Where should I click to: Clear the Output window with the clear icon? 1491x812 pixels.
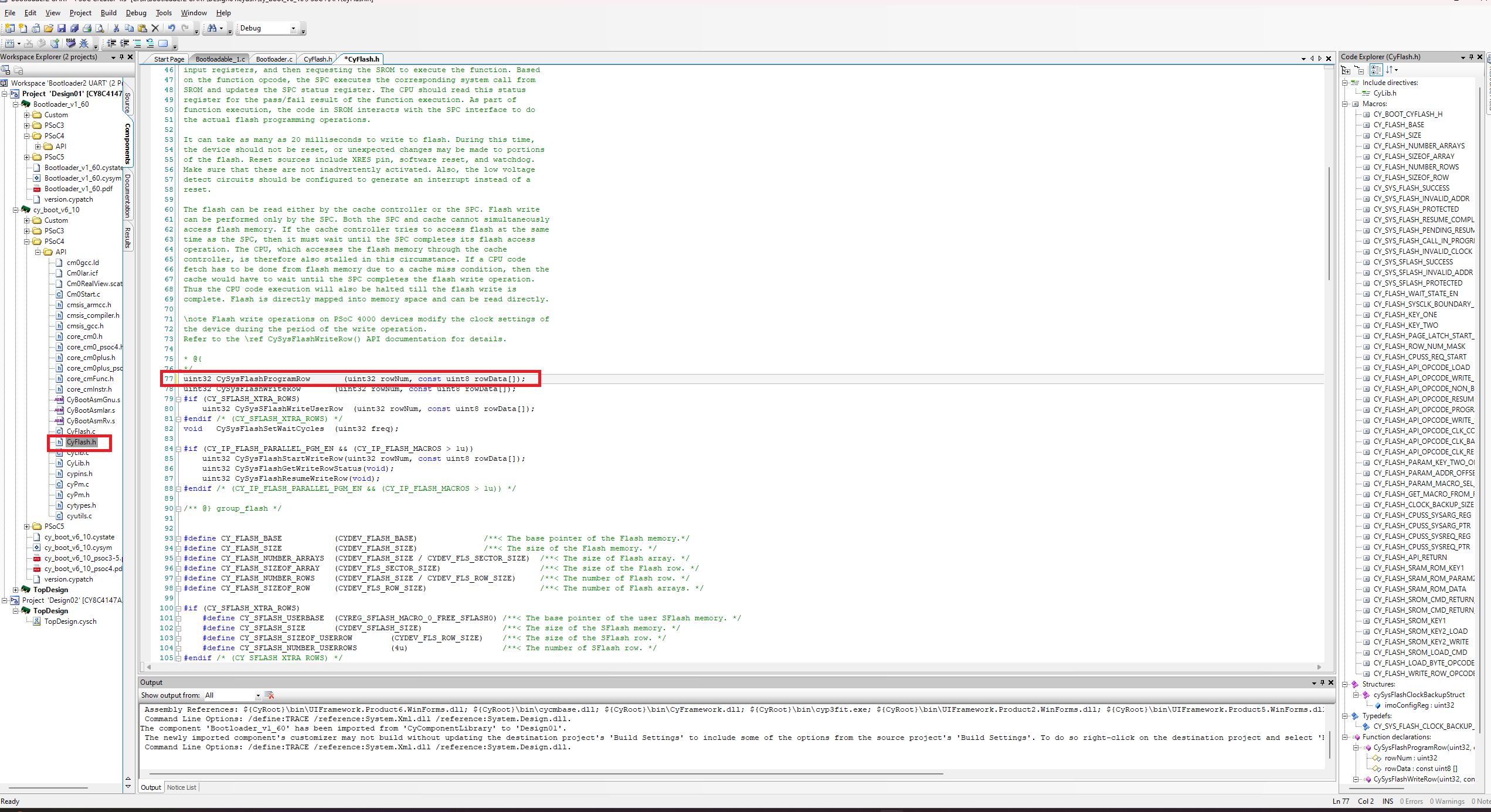[270, 695]
